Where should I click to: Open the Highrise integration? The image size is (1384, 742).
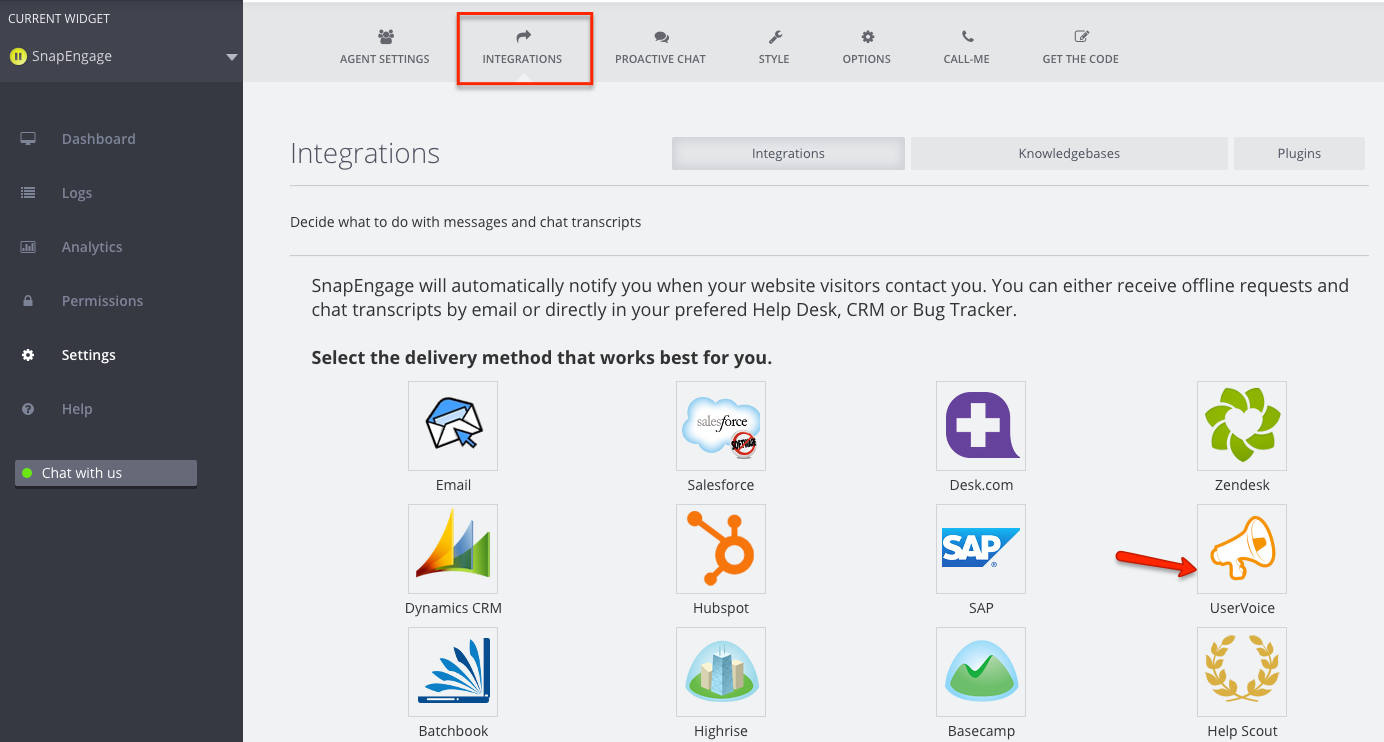click(x=721, y=671)
